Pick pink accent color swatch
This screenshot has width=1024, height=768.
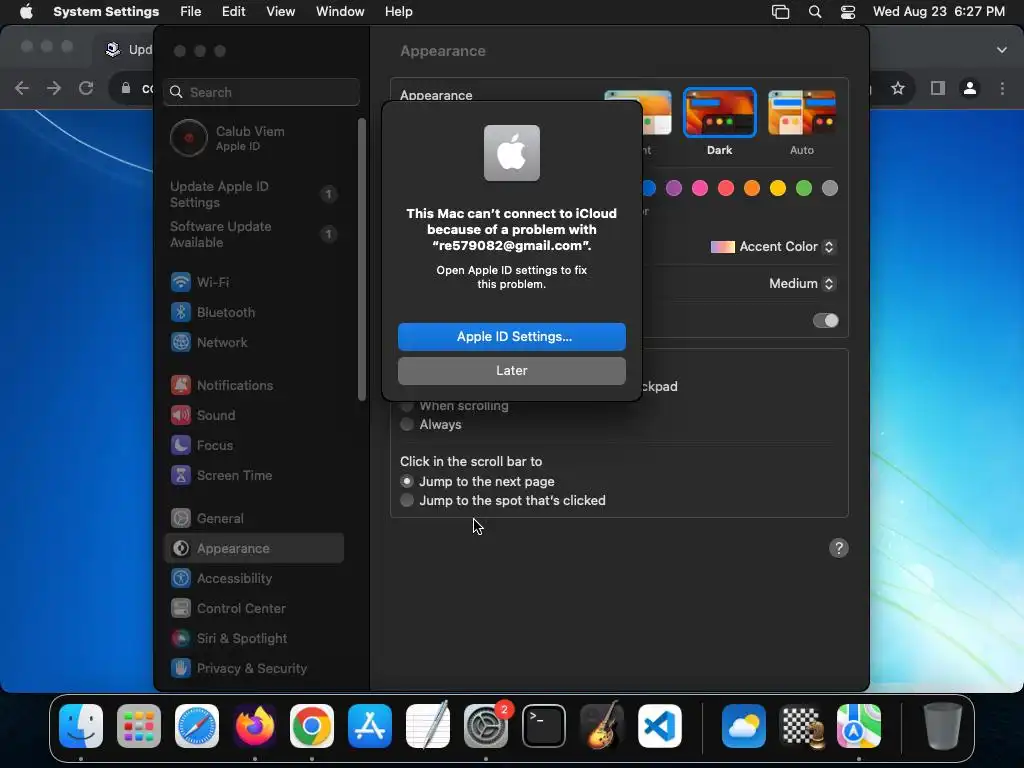coord(700,189)
